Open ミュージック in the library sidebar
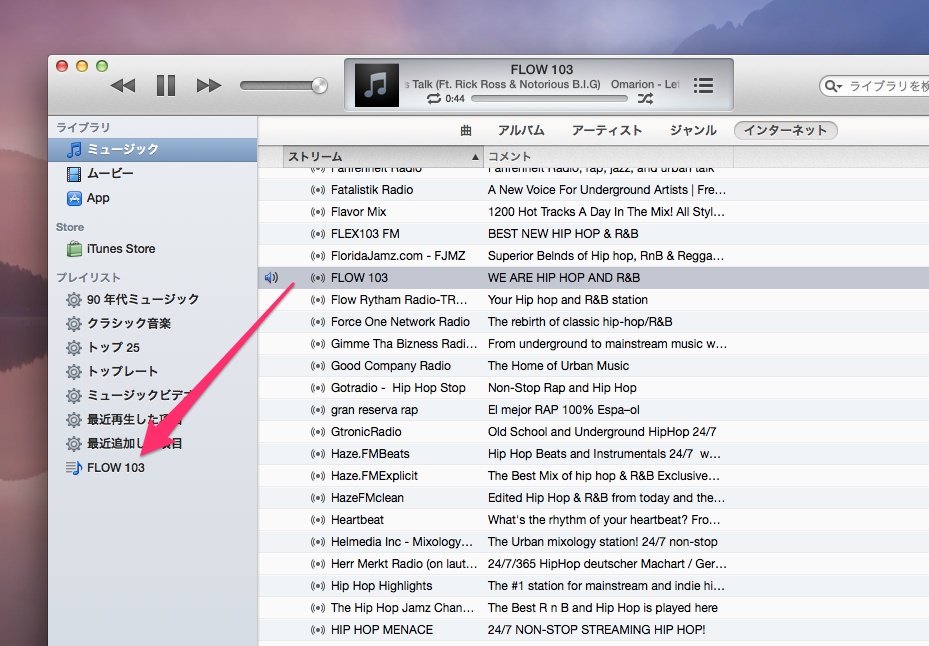 coord(153,149)
